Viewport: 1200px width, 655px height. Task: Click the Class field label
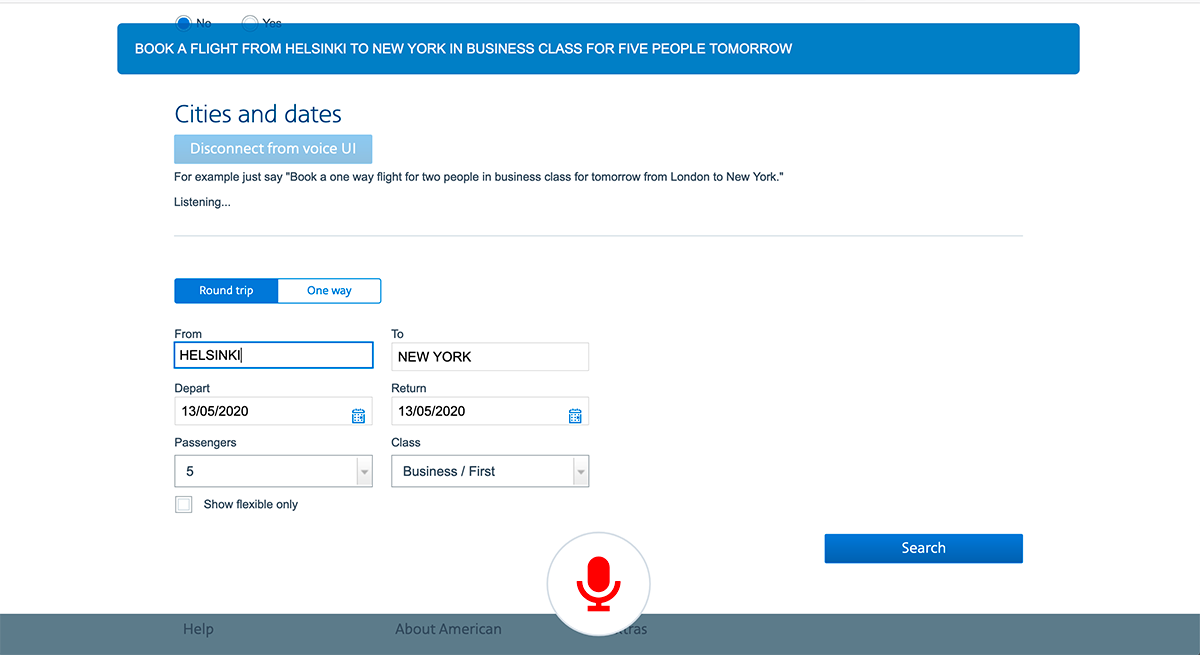coord(406,442)
